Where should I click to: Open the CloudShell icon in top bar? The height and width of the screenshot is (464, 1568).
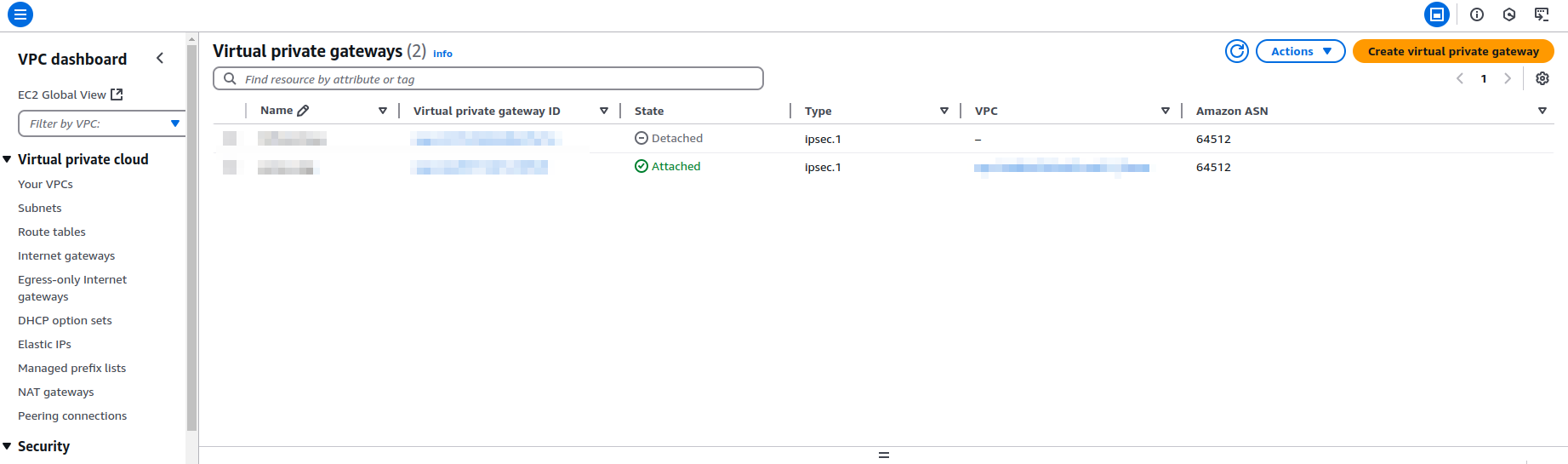click(1437, 14)
